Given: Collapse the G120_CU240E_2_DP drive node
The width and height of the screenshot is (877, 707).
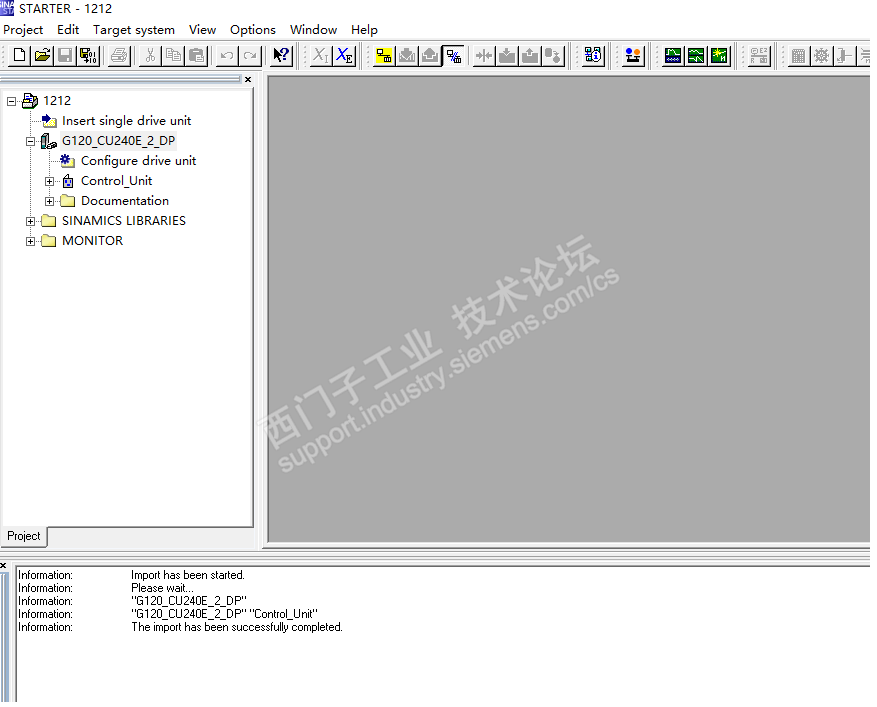Looking at the screenshot, I should tap(31, 142).
